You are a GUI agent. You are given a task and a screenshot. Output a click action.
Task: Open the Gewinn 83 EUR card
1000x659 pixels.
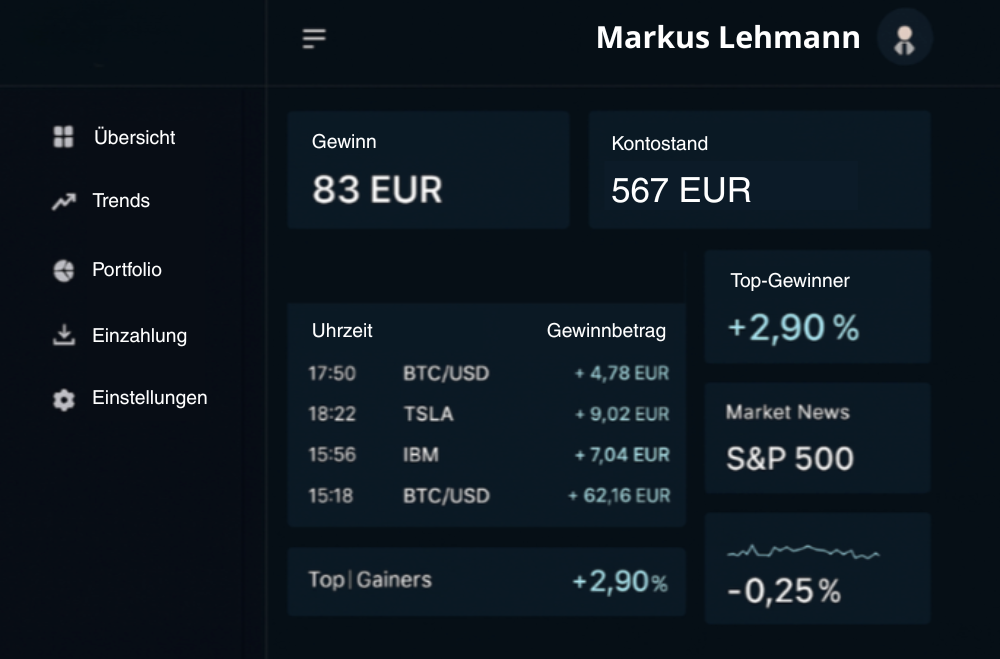click(x=428, y=170)
